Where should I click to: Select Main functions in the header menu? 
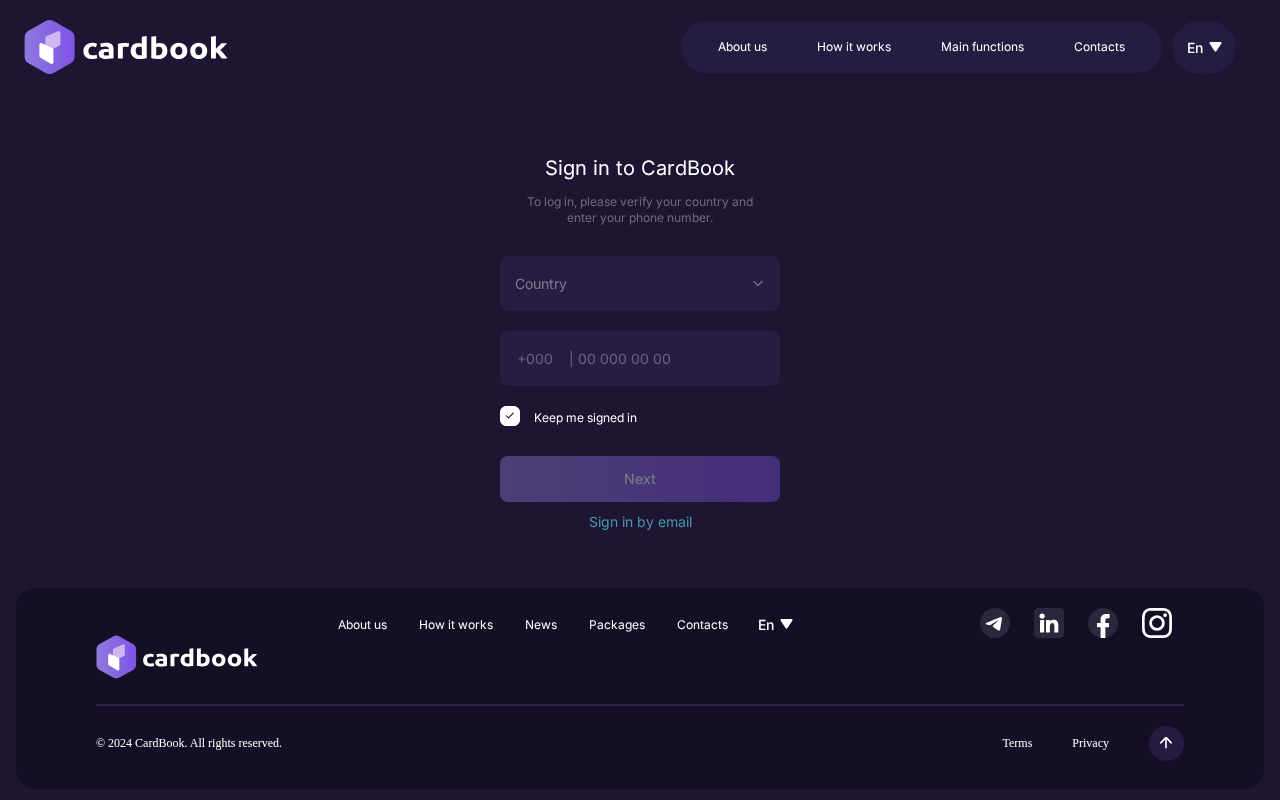click(982, 47)
